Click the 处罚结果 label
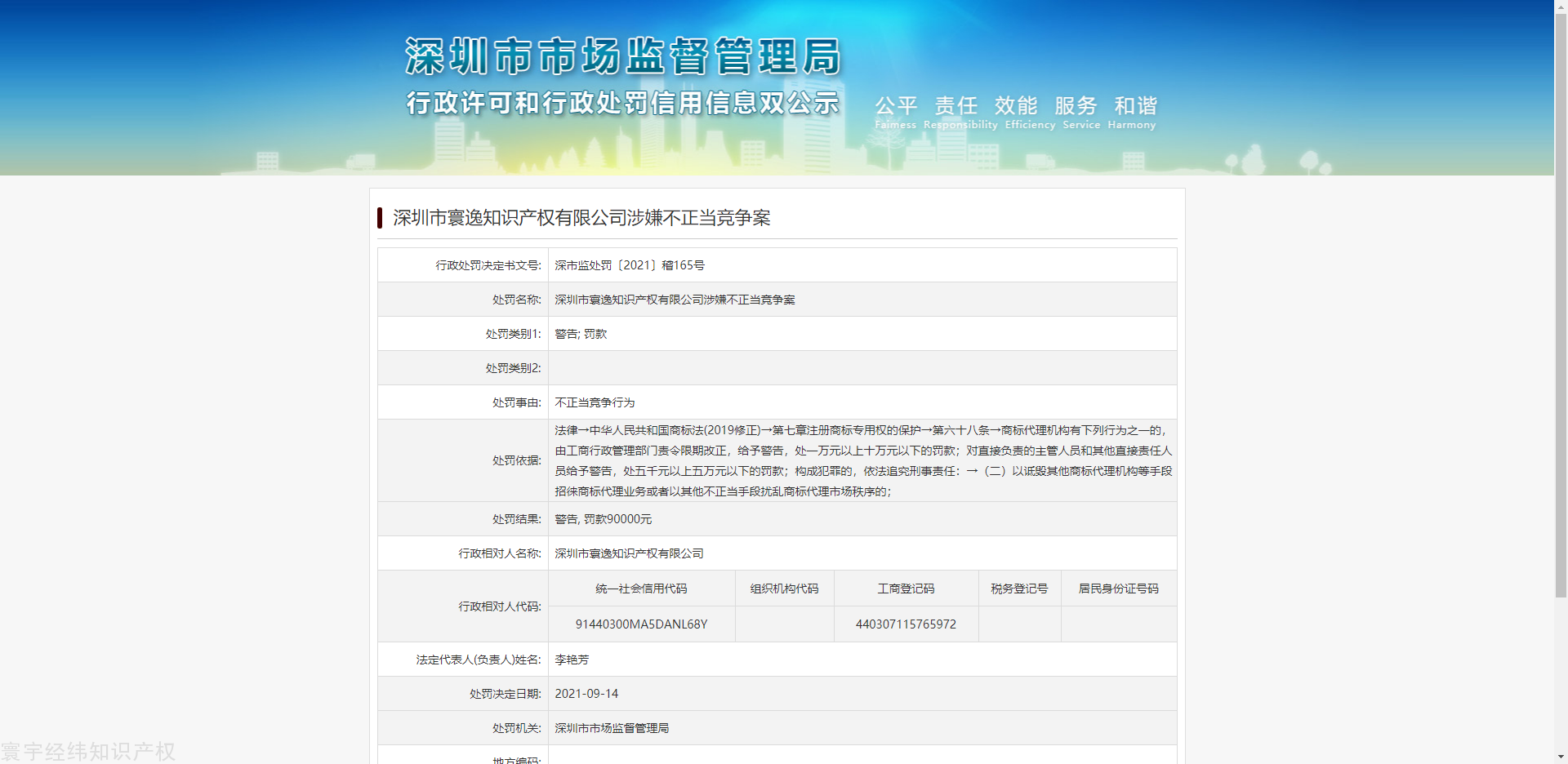Image resolution: width=1568 pixels, height=764 pixels. click(x=516, y=519)
